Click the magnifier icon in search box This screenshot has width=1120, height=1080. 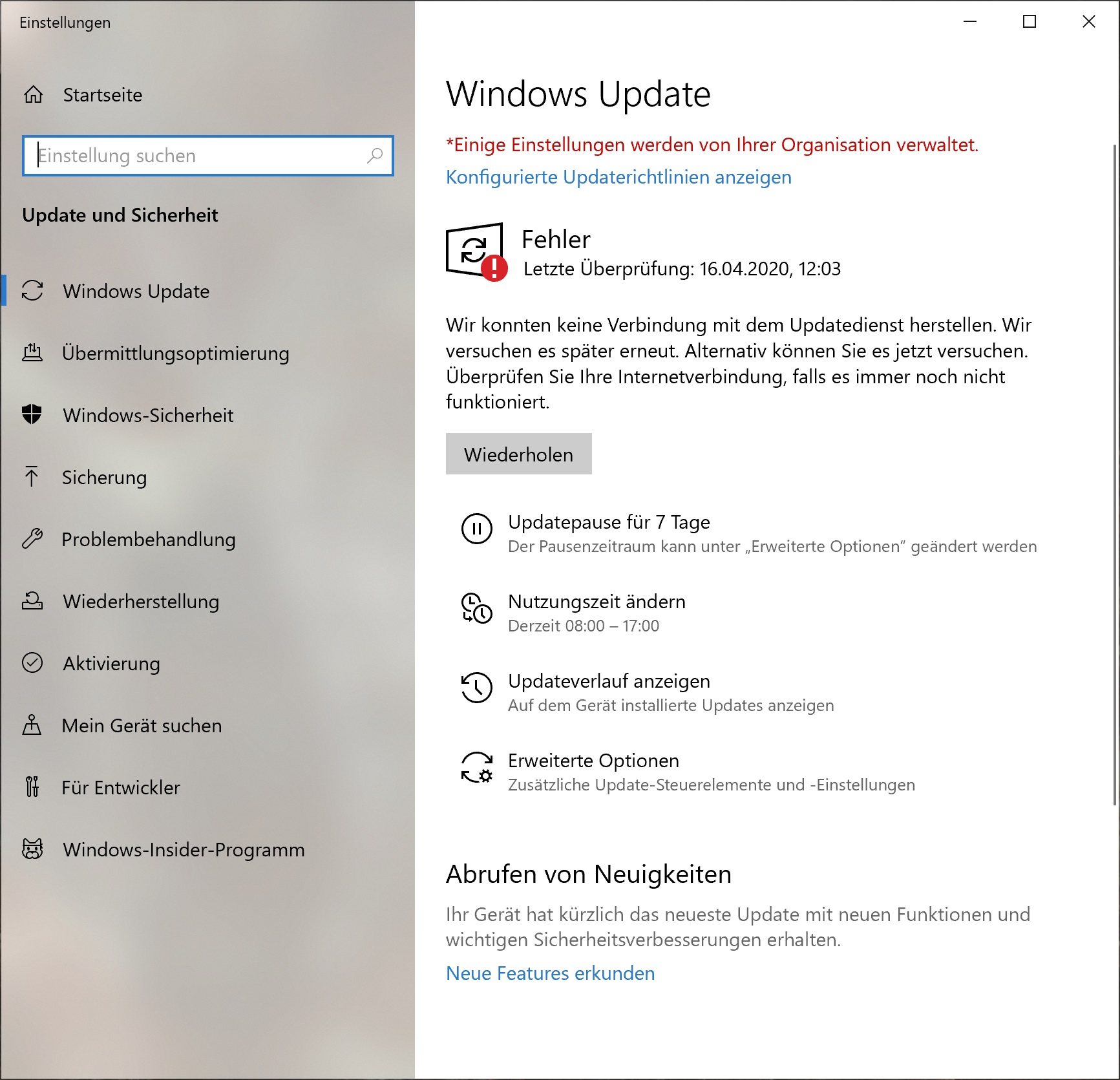[x=375, y=156]
